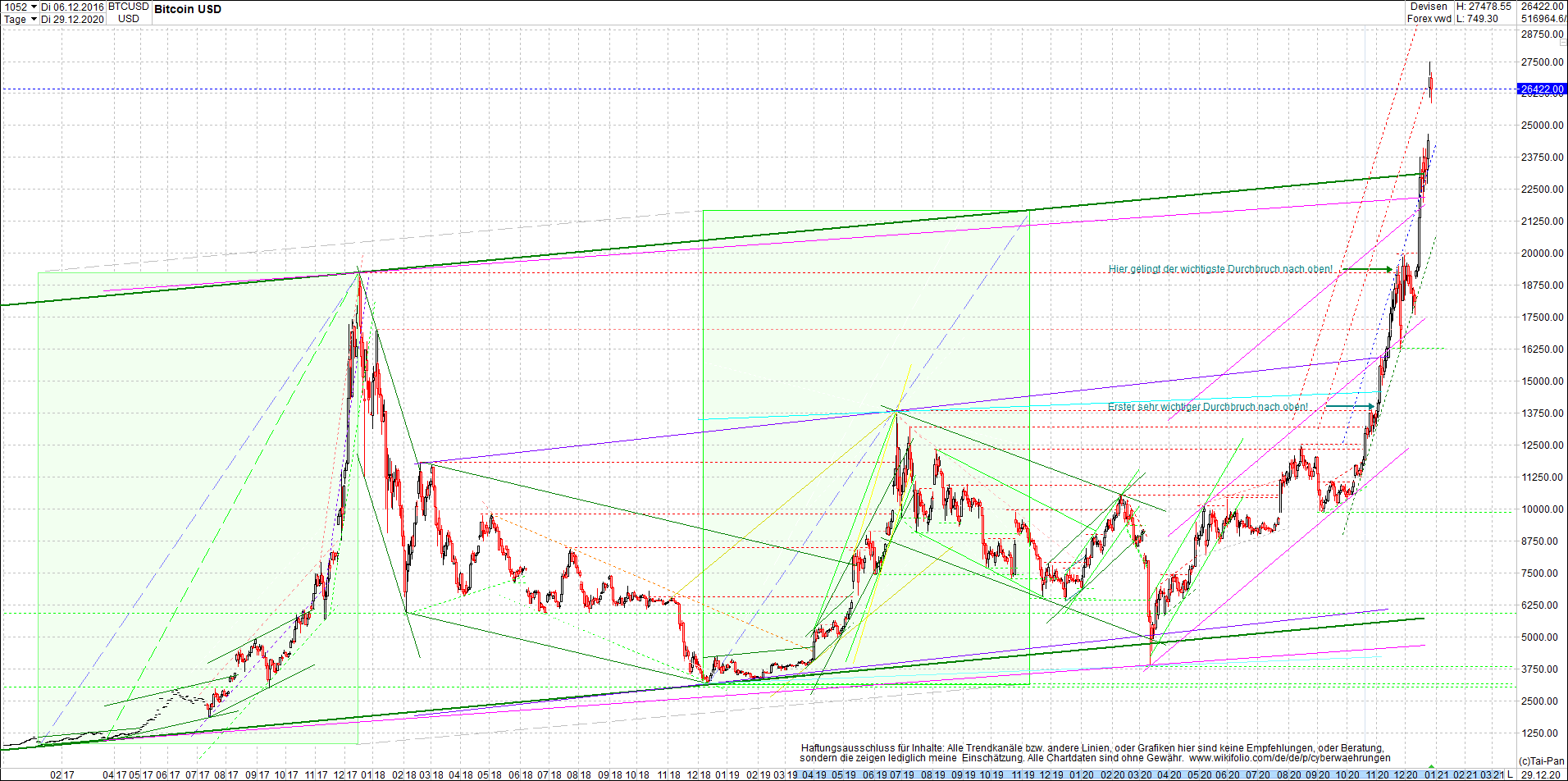Select the BTCUSD symbol field
Screen dimensions: 1568x781
point(129,7)
